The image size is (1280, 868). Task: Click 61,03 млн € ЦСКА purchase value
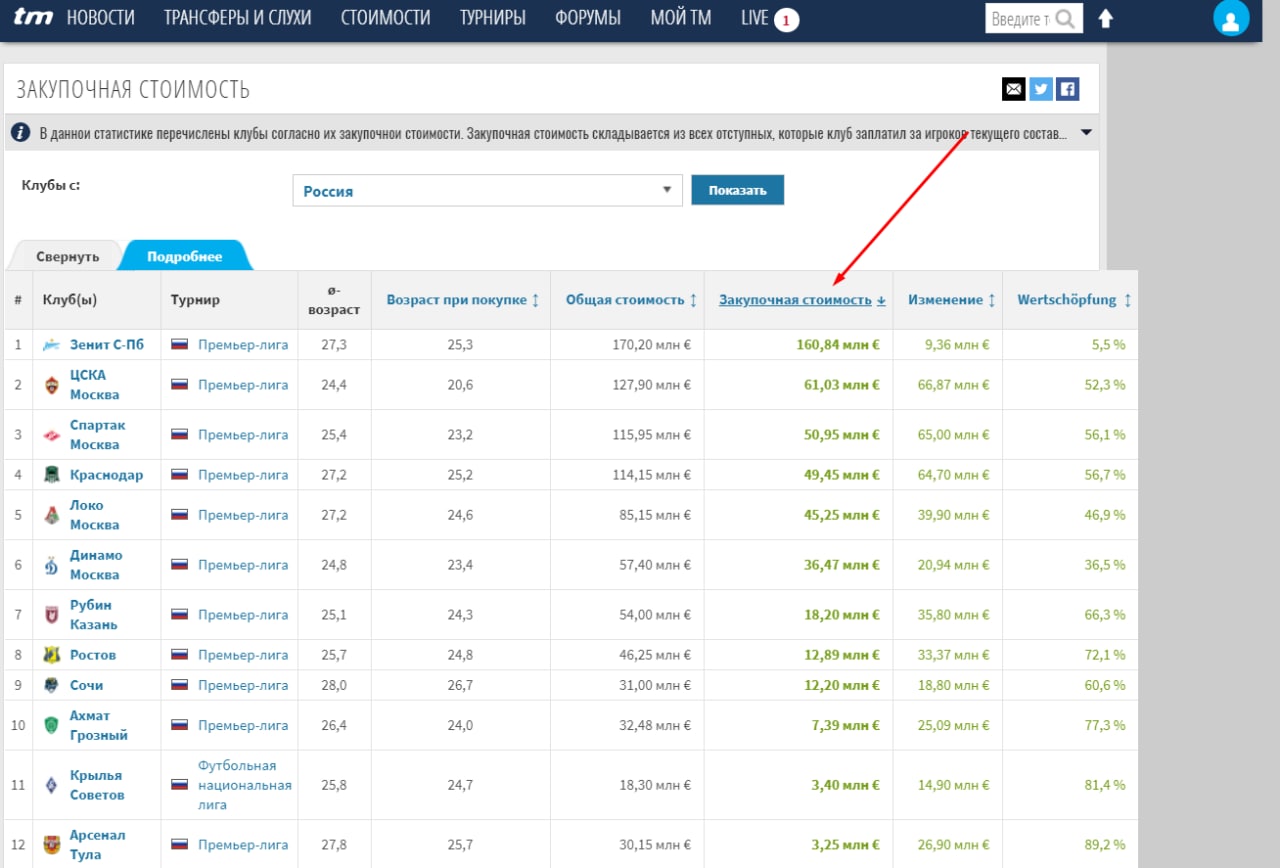(x=842, y=385)
